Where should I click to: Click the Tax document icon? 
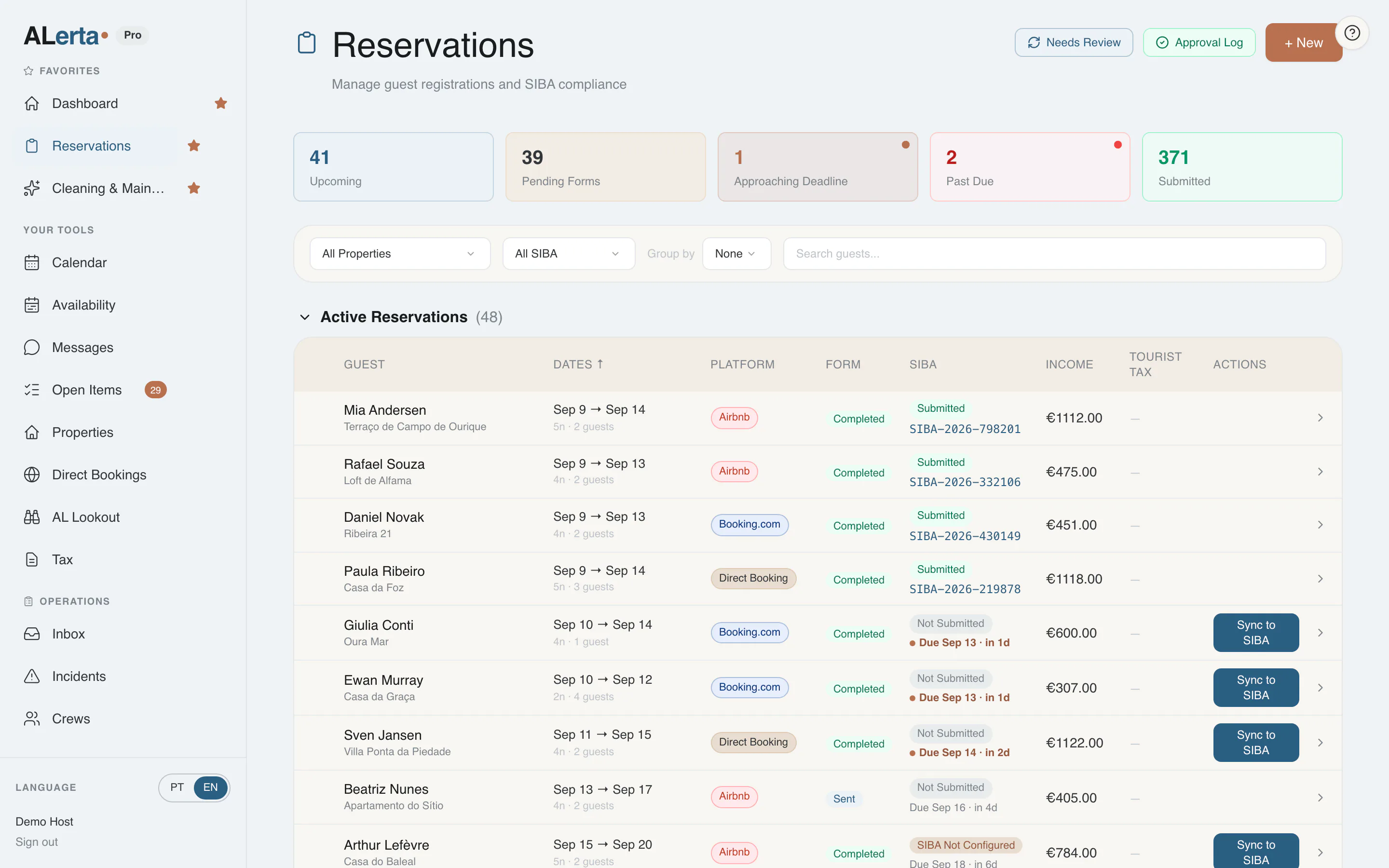[x=32, y=560]
